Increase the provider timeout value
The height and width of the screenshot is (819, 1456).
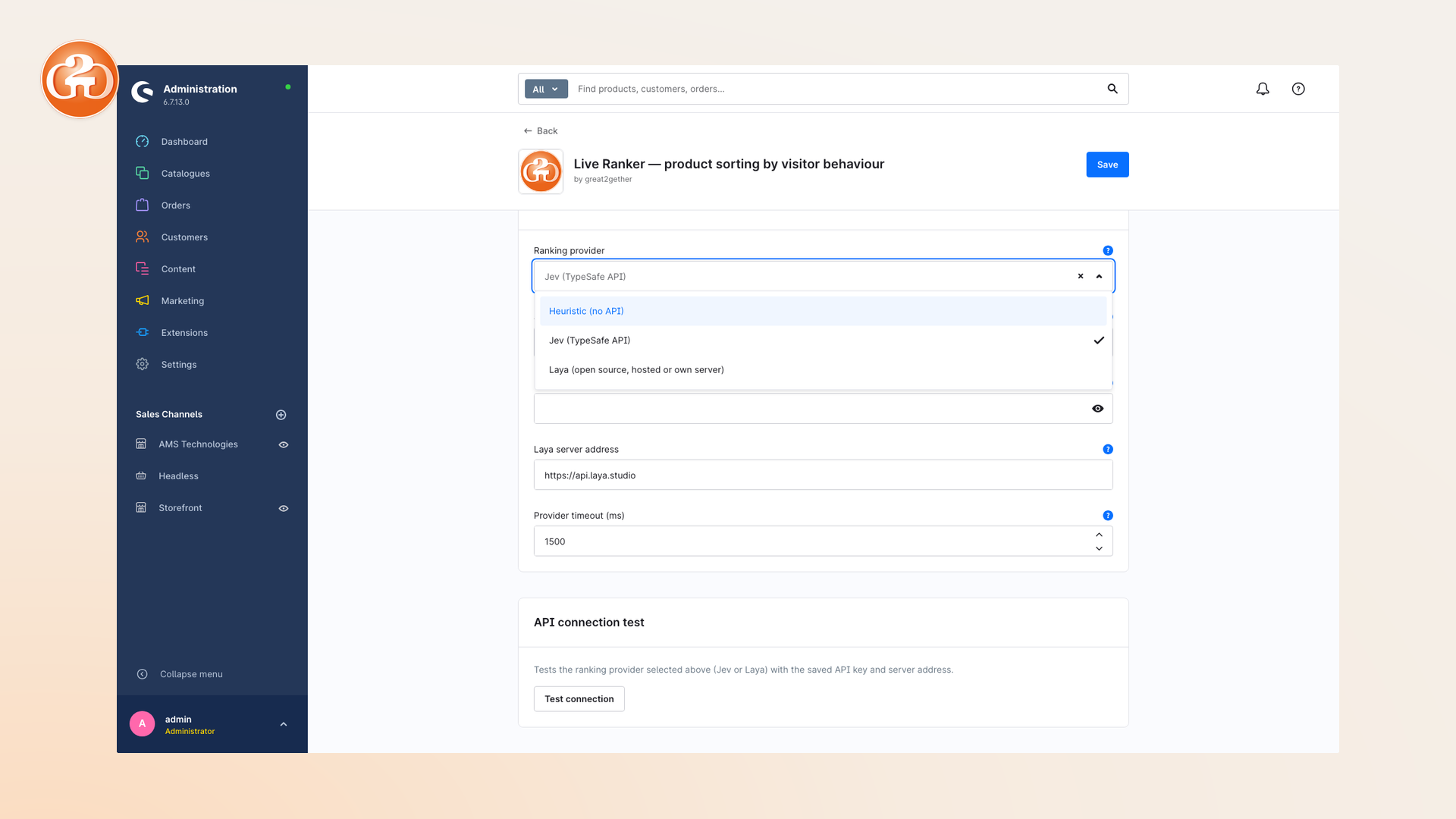1099,535
